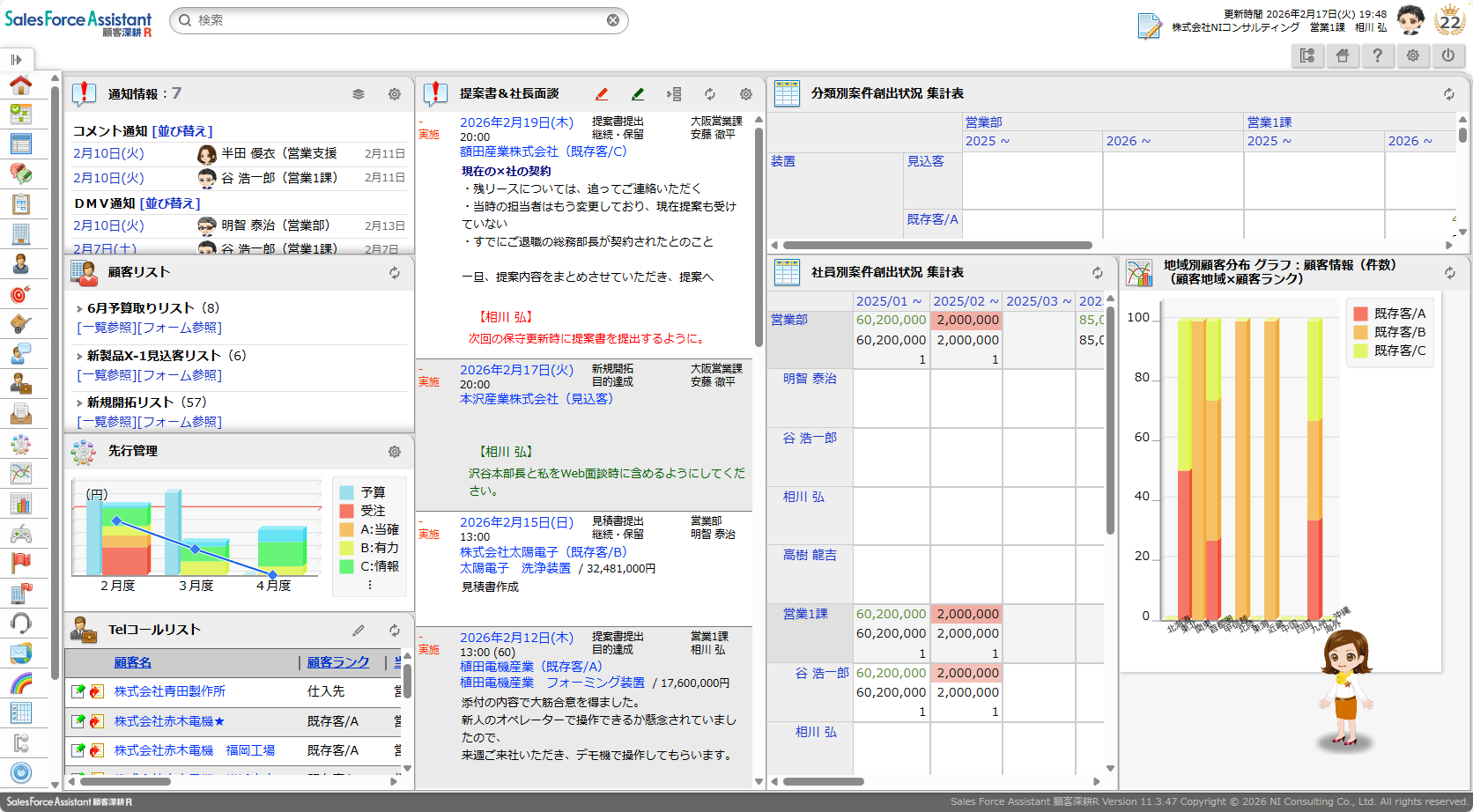Open the help question mark icon

pos(1378,55)
